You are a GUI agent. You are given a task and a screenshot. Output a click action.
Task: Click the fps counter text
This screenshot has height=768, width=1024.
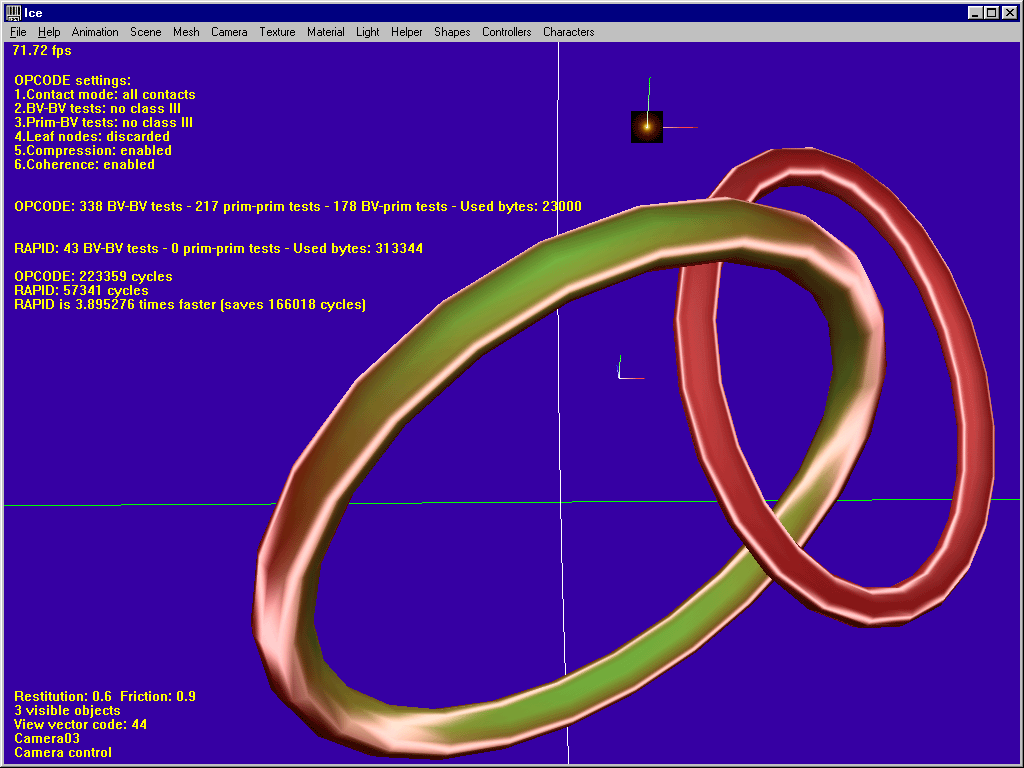pyautogui.click(x=42, y=50)
